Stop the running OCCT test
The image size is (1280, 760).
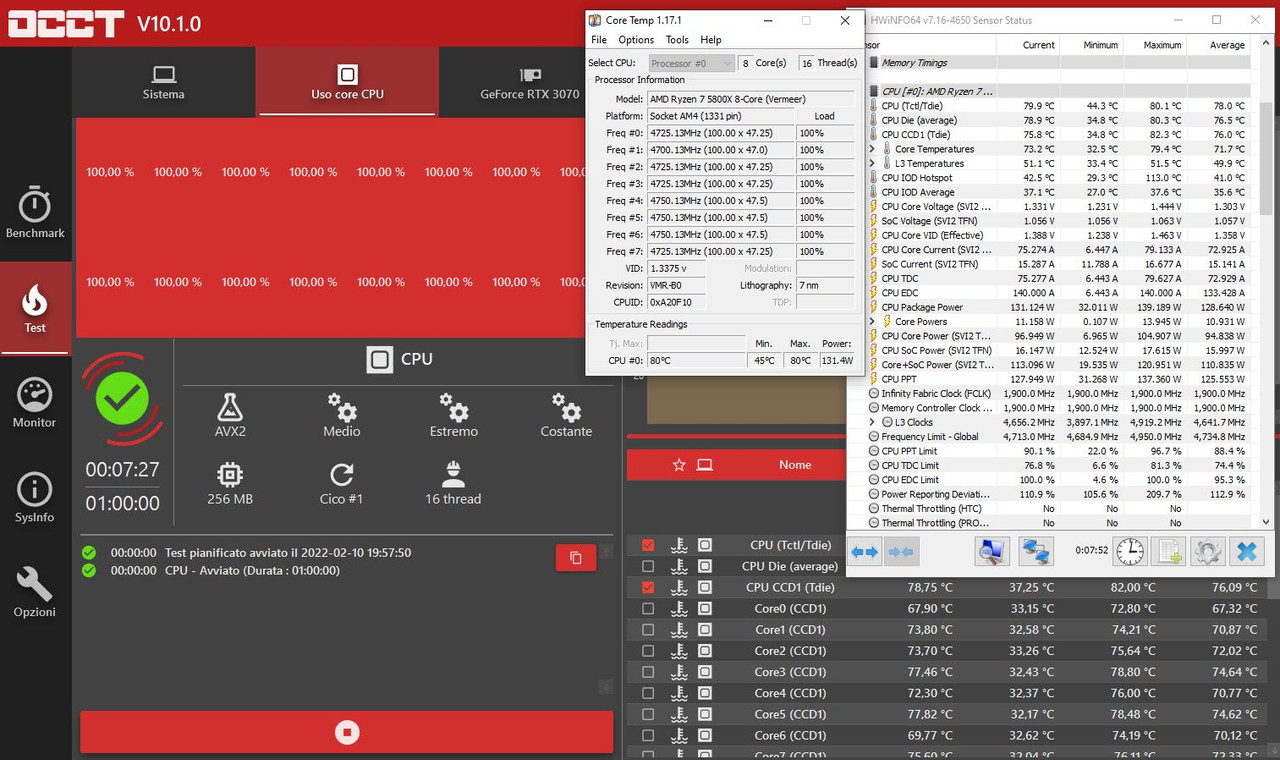click(x=347, y=732)
